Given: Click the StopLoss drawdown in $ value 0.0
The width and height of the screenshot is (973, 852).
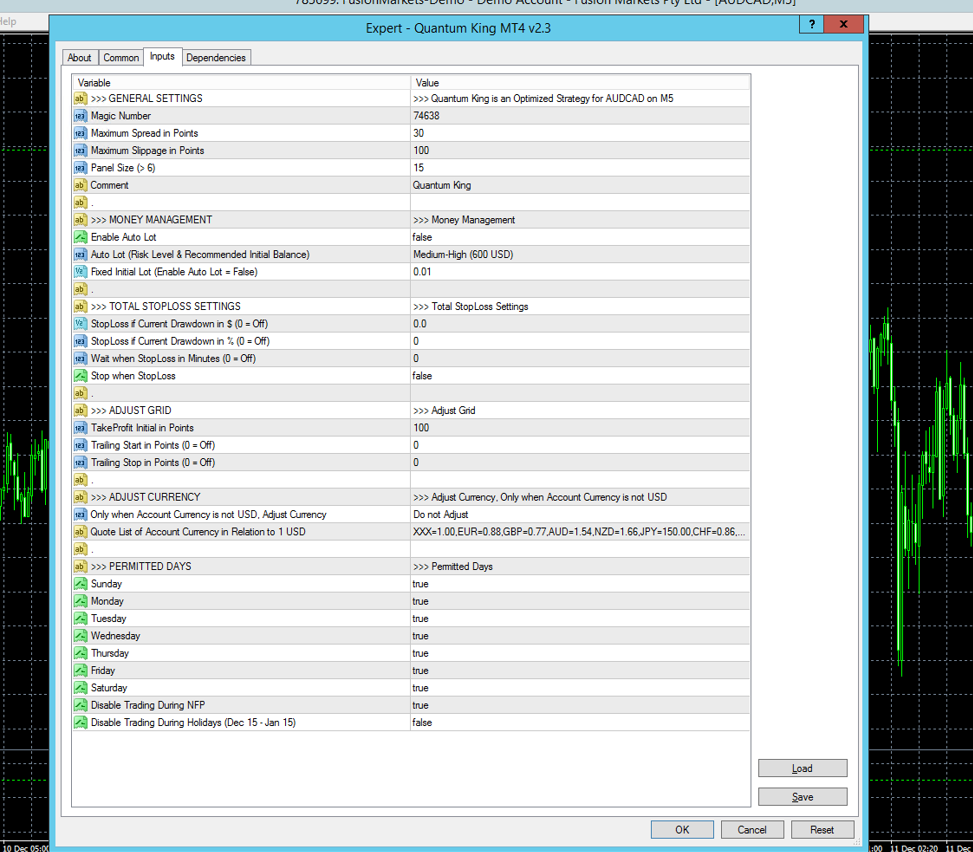Looking at the screenshot, I should tap(420, 324).
